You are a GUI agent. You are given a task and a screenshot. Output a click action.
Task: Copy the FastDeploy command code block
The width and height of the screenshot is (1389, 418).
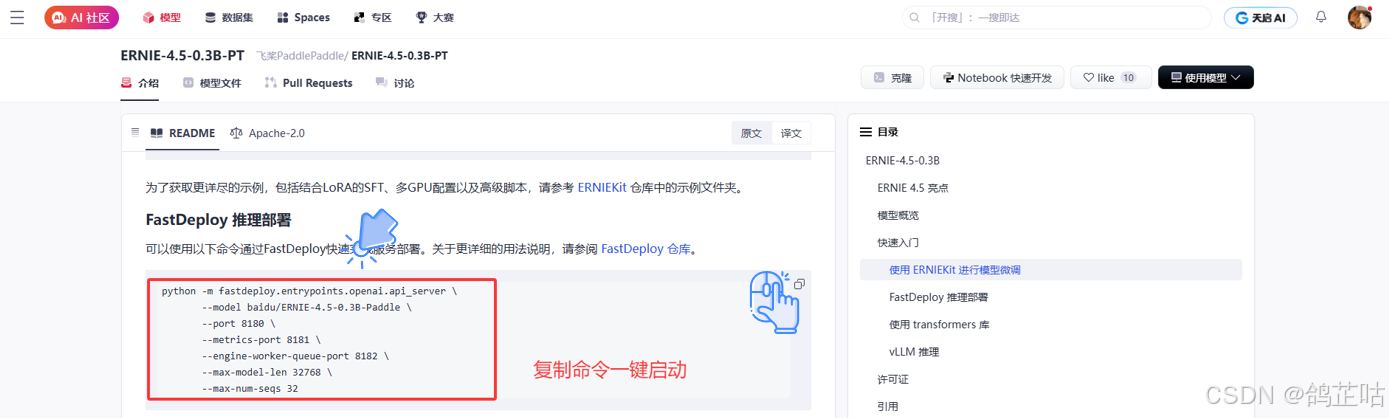click(799, 284)
